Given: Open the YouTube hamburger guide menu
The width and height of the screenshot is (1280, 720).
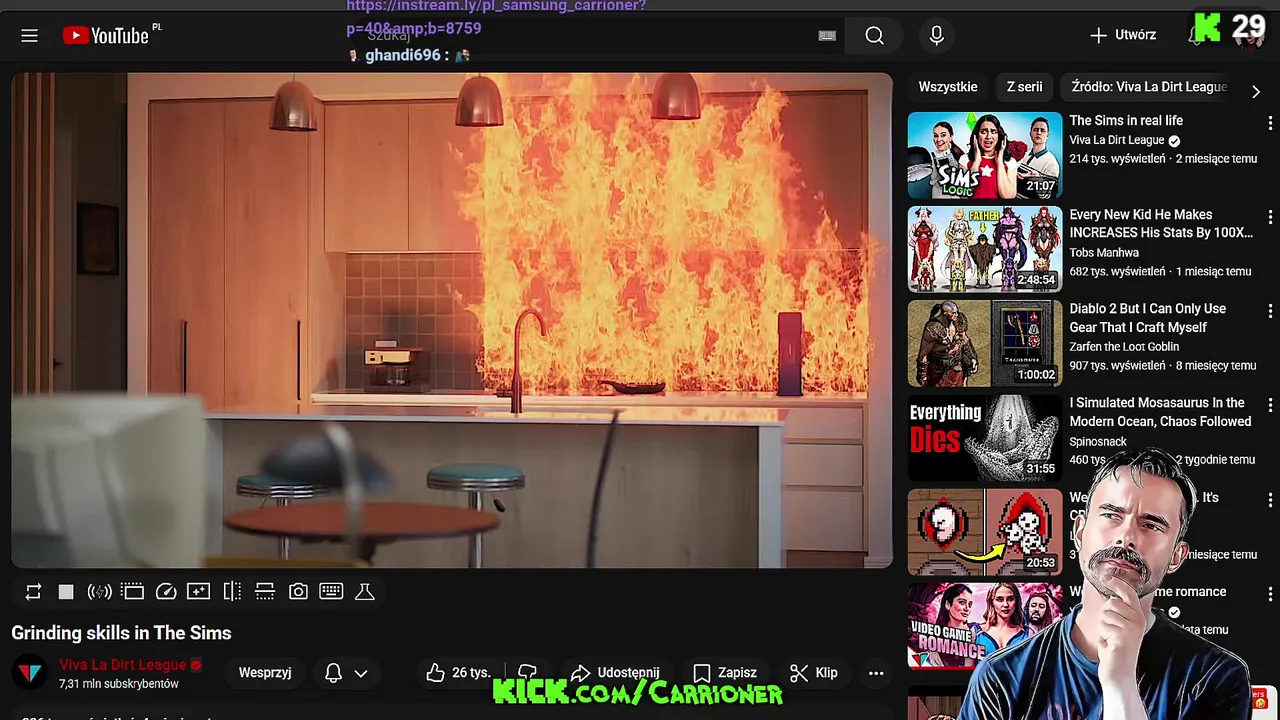Looking at the screenshot, I should [x=29, y=36].
